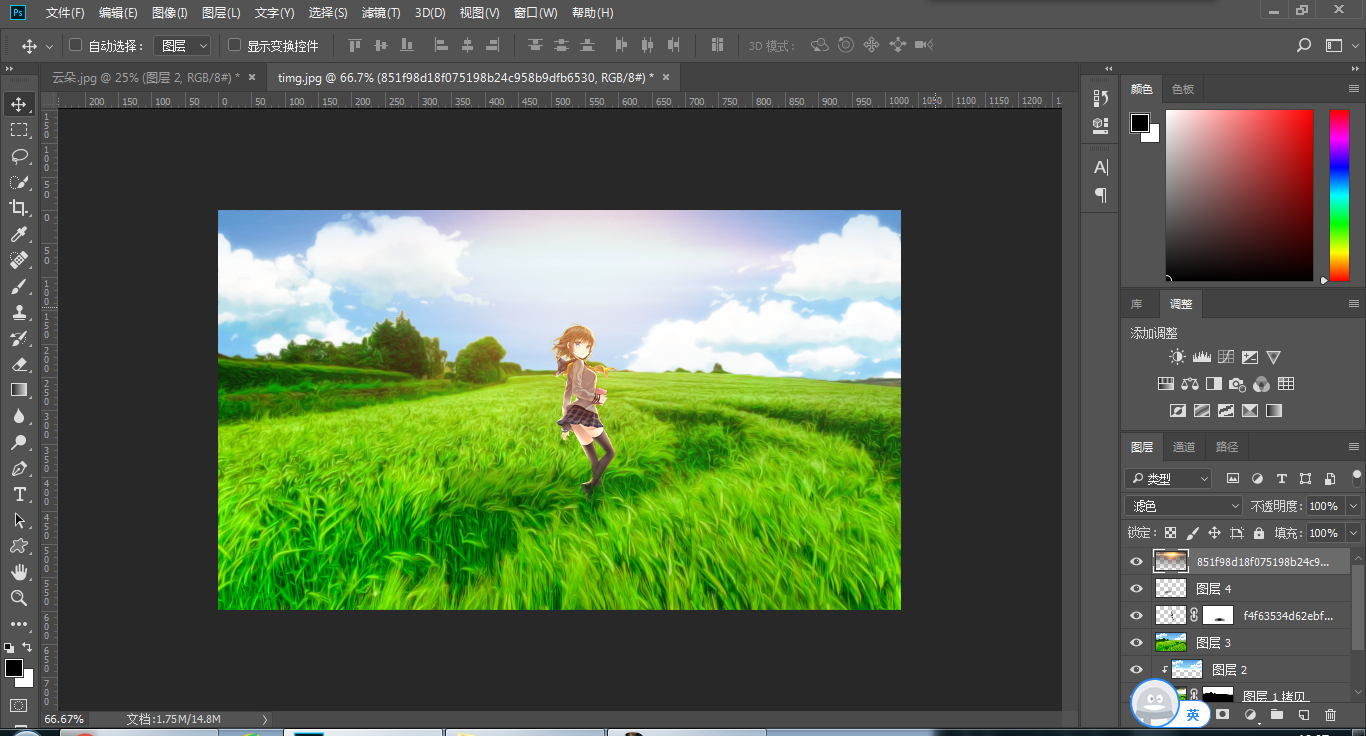
Task: Pick a color in the red color field
Action: [x=1239, y=195]
